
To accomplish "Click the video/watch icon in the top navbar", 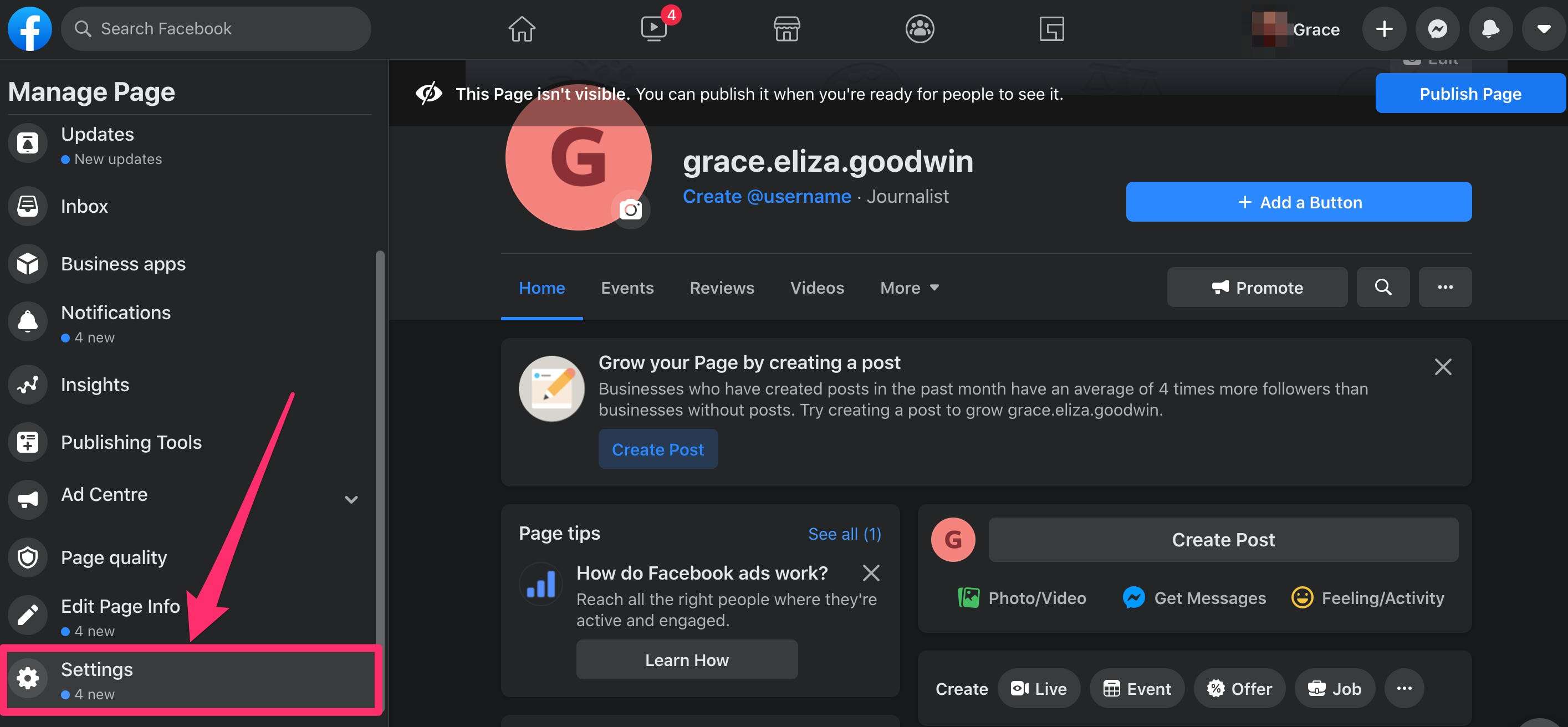I will click(653, 28).
